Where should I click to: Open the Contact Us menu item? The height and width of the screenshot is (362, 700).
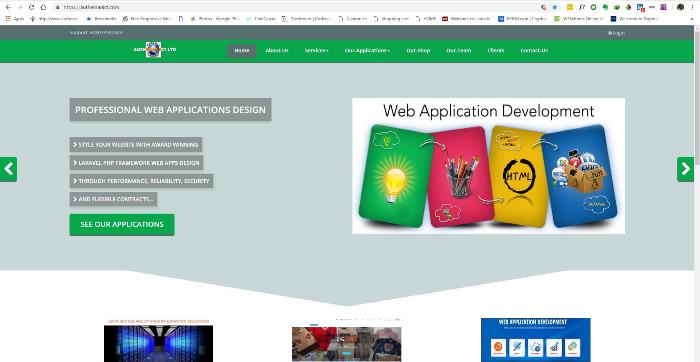[534, 50]
